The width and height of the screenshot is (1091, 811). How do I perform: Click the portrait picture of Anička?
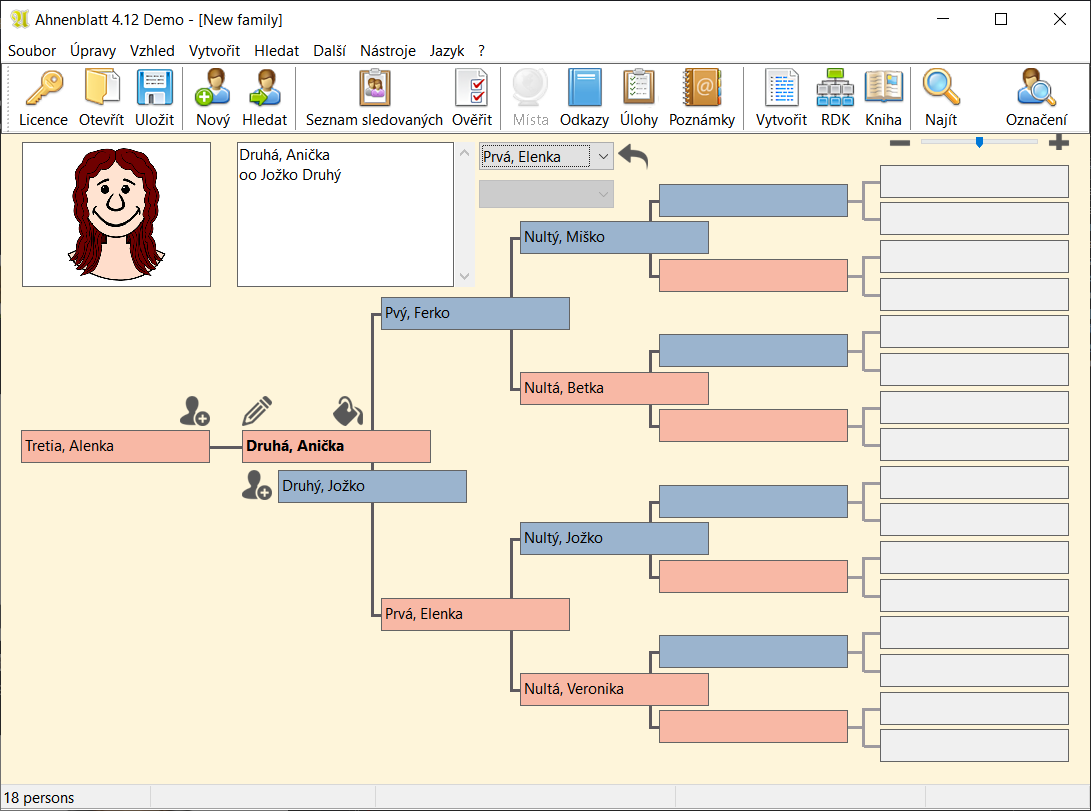(x=116, y=214)
